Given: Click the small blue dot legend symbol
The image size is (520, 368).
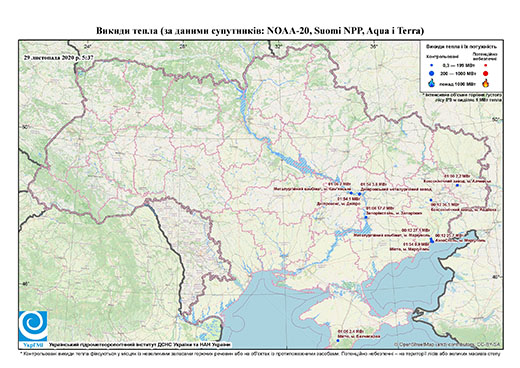Looking at the screenshot, I should (x=432, y=65).
